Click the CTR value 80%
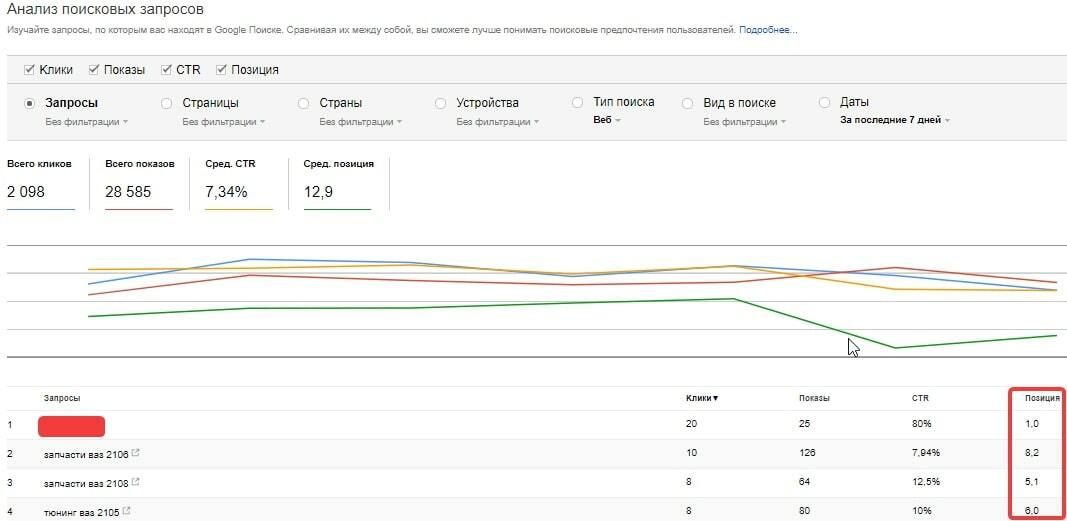 (x=921, y=424)
